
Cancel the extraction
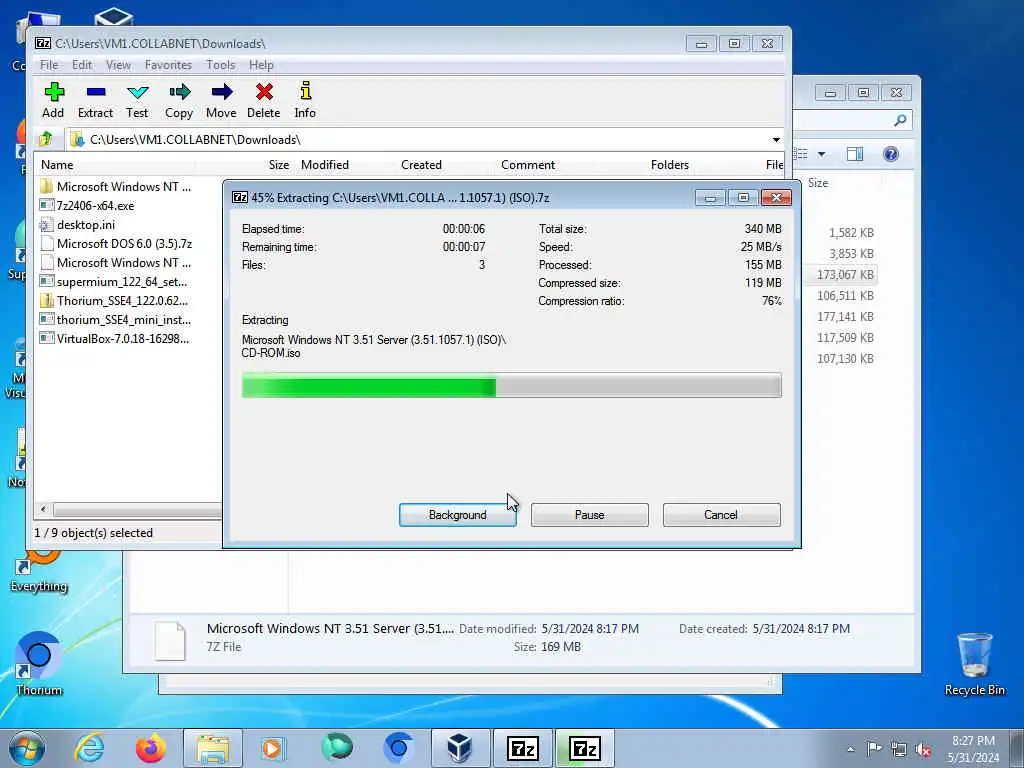721,515
